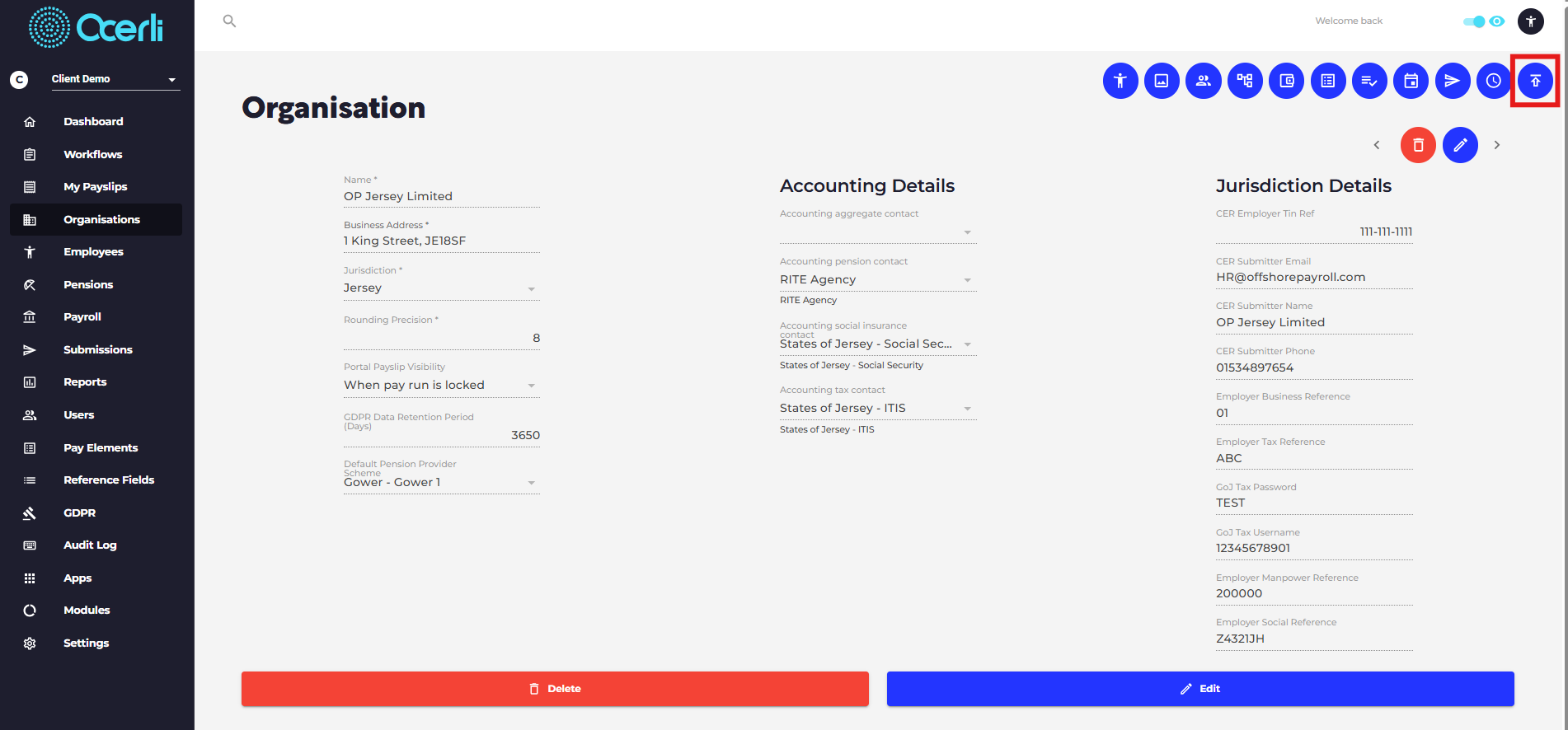
Task: Open Dashboard in the sidebar
Action: click(x=96, y=121)
